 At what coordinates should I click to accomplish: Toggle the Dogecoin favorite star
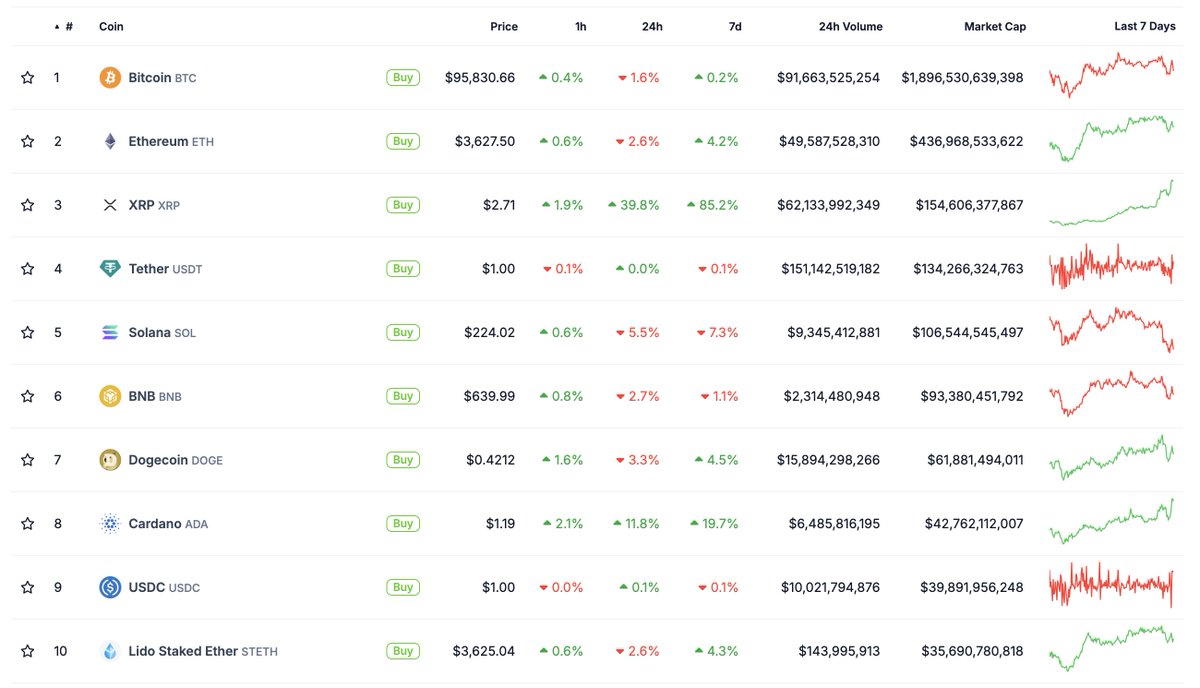pyautogui.click(x=28, y=460)
